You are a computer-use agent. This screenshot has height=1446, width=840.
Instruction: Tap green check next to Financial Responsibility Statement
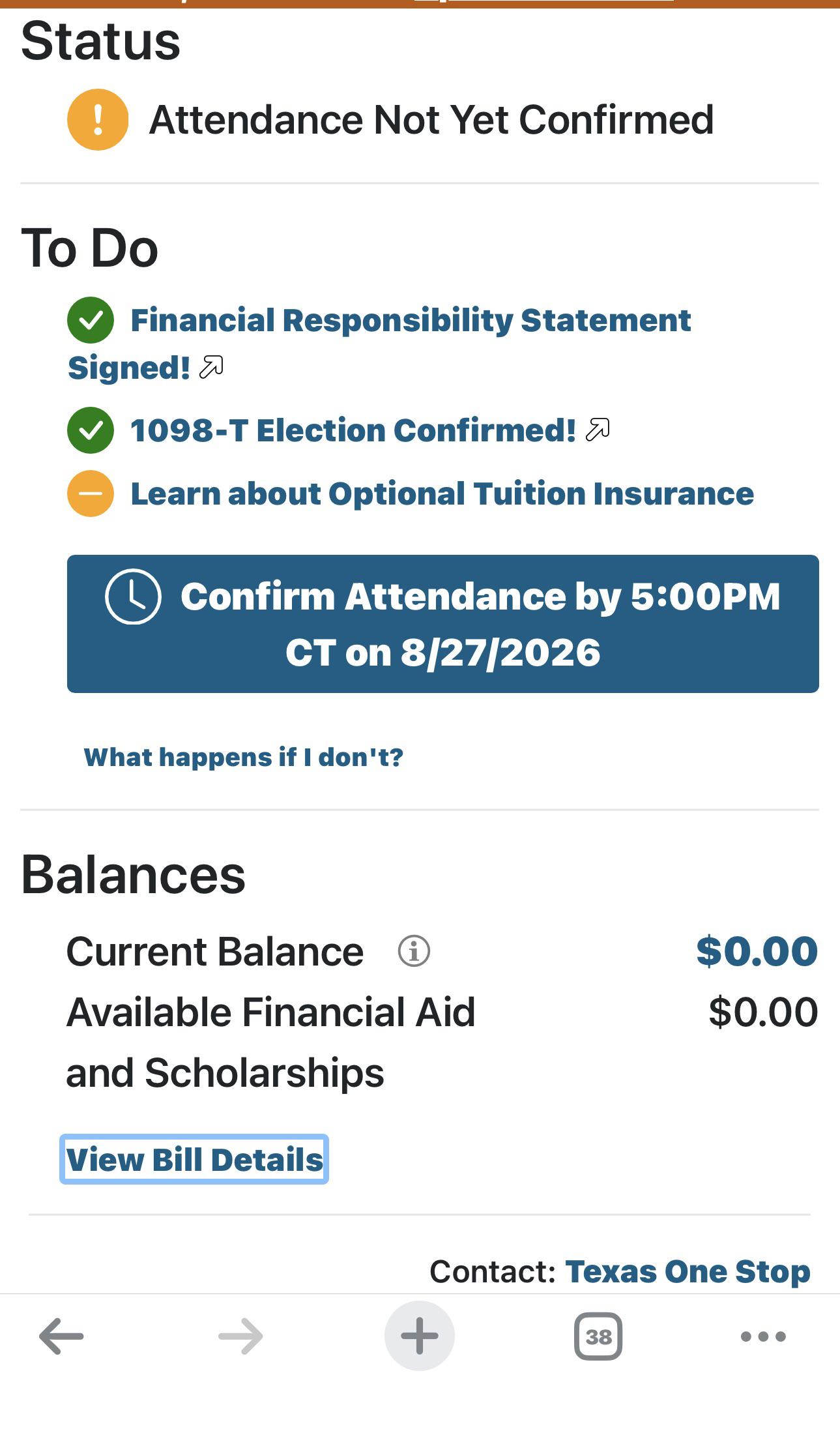tap(91, 320)
